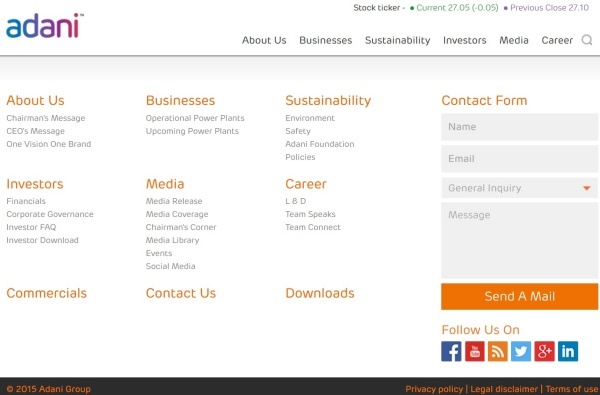
Task: Focus the Message text area
Action: tap(519, 240)
